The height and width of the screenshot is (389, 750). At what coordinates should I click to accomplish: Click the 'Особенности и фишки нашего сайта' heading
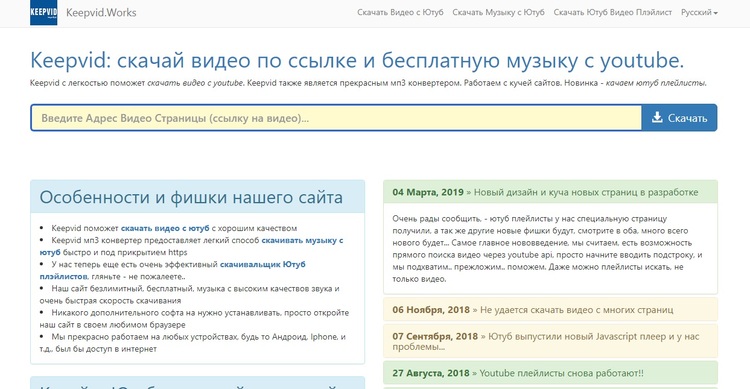191,197
